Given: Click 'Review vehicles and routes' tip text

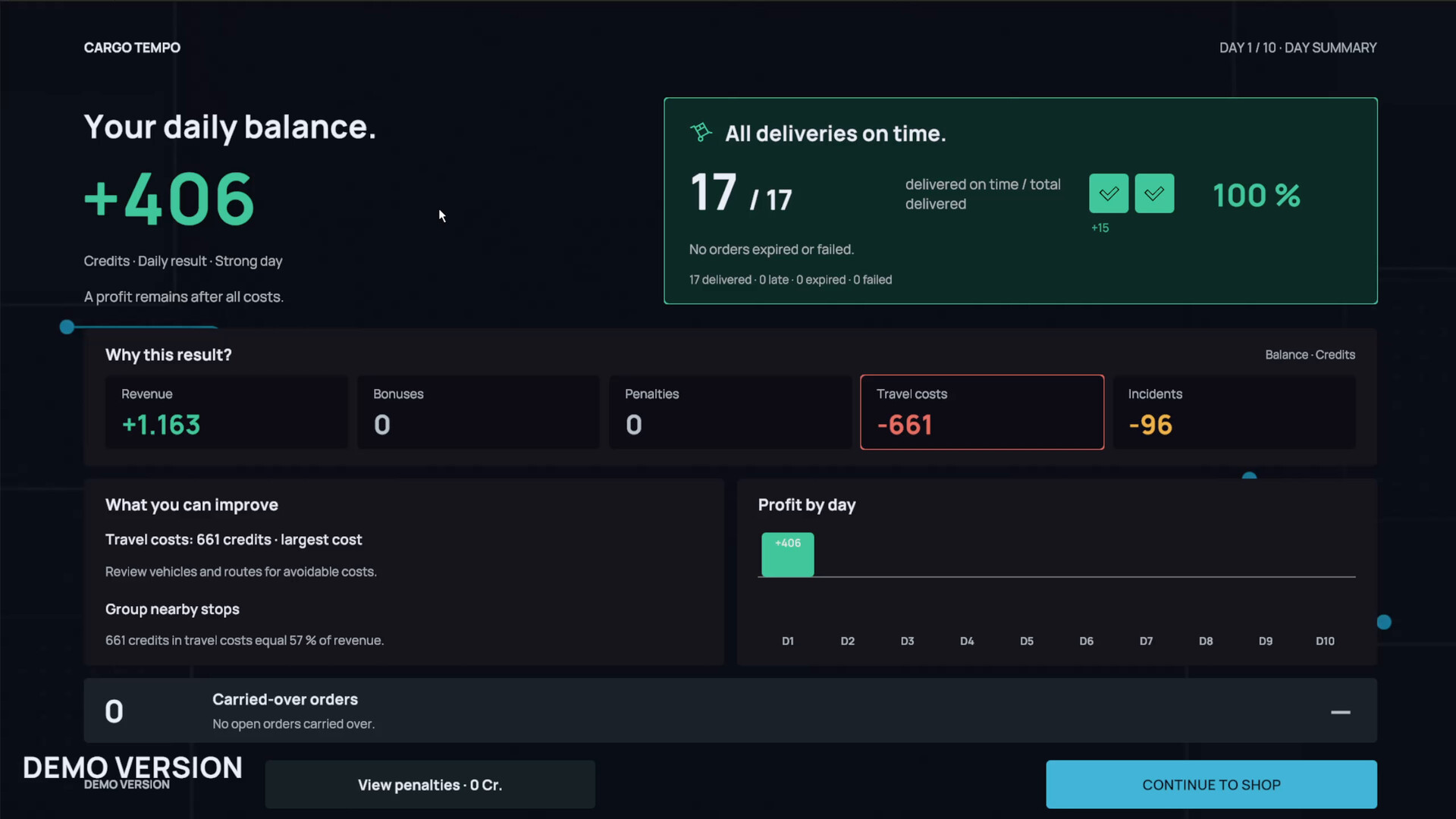Looking at the screenshot, I should click(240, 571).
